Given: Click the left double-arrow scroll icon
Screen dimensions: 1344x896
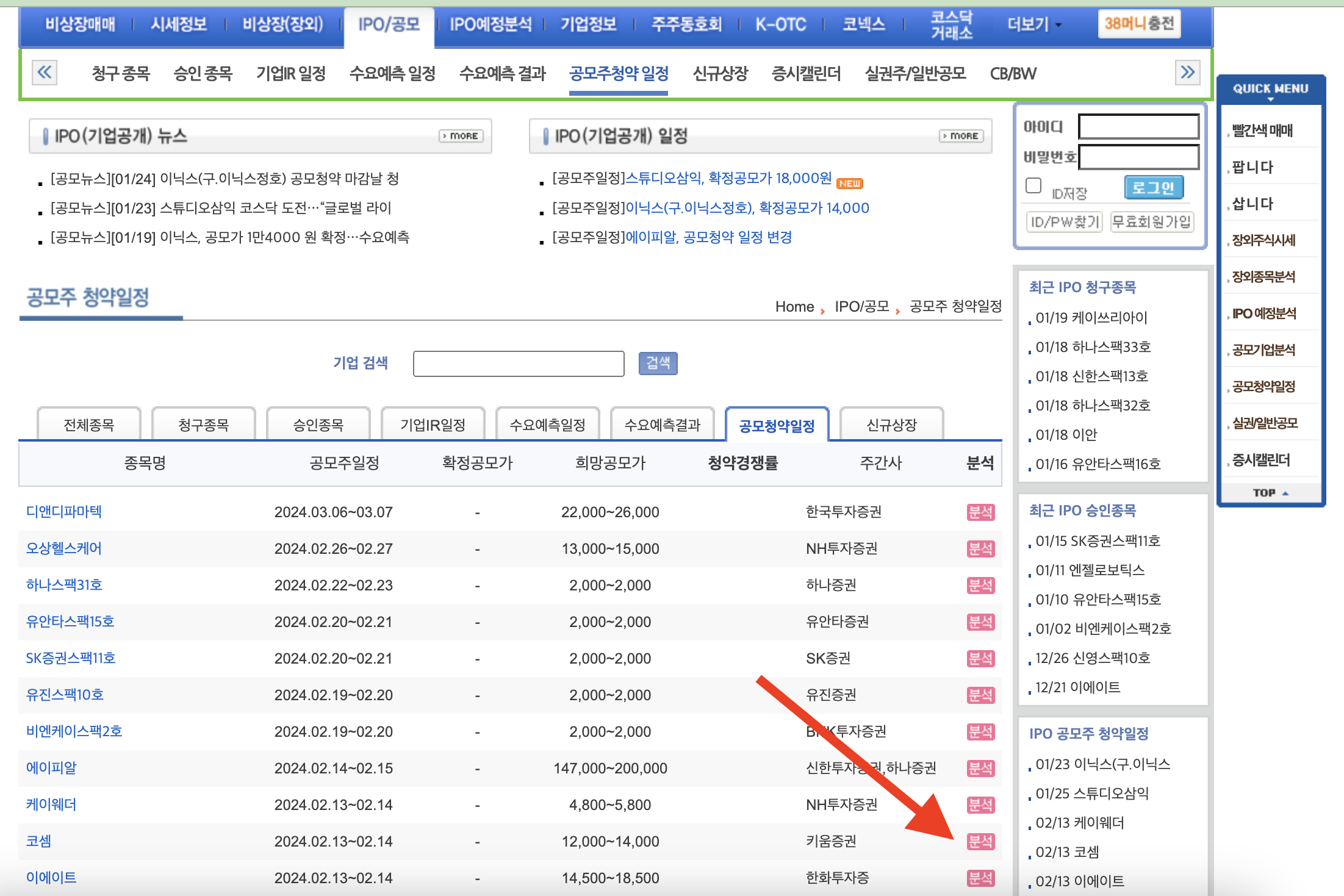Looking at the screenshot, I should coord(45,73).
